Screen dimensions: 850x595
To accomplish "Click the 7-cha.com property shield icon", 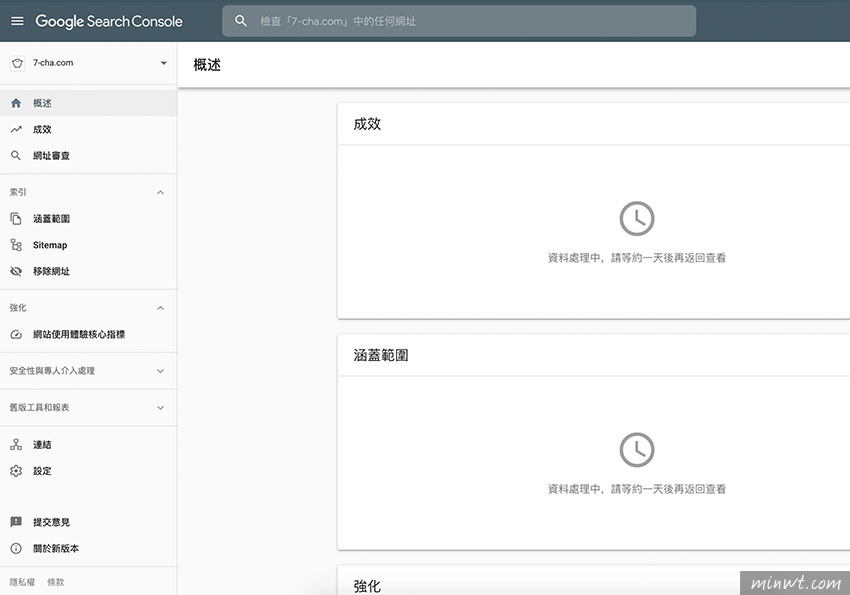I will click(x=17, y=63).
